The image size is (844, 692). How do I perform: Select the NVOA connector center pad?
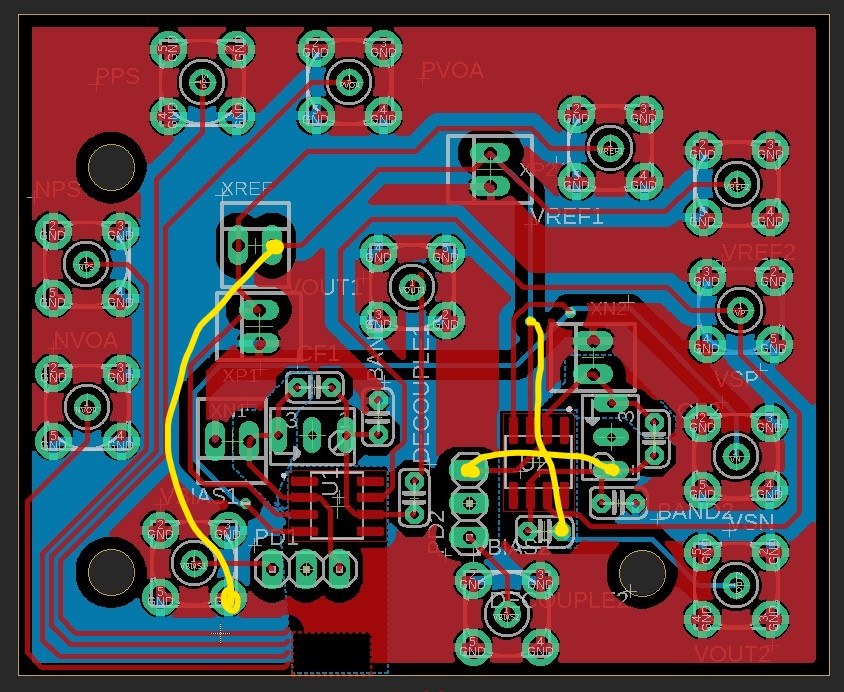tap(87, 408)
